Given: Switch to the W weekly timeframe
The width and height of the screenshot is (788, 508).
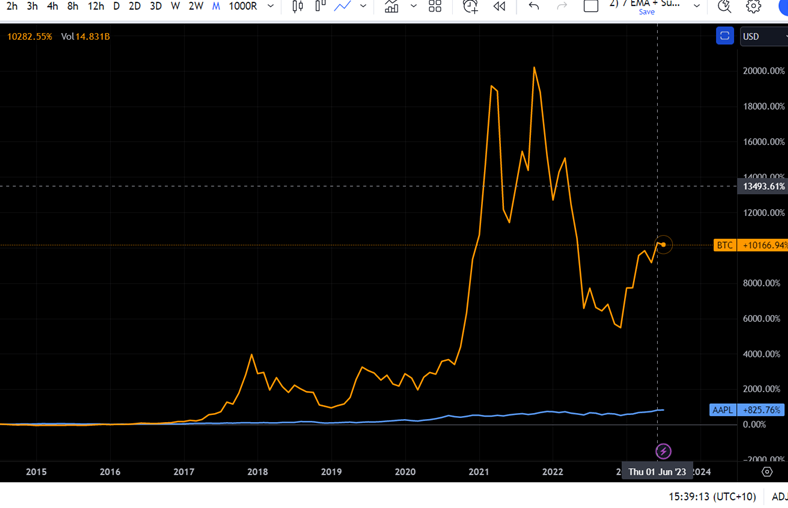Looking at the screenshot, I should (x=175, y=7).
